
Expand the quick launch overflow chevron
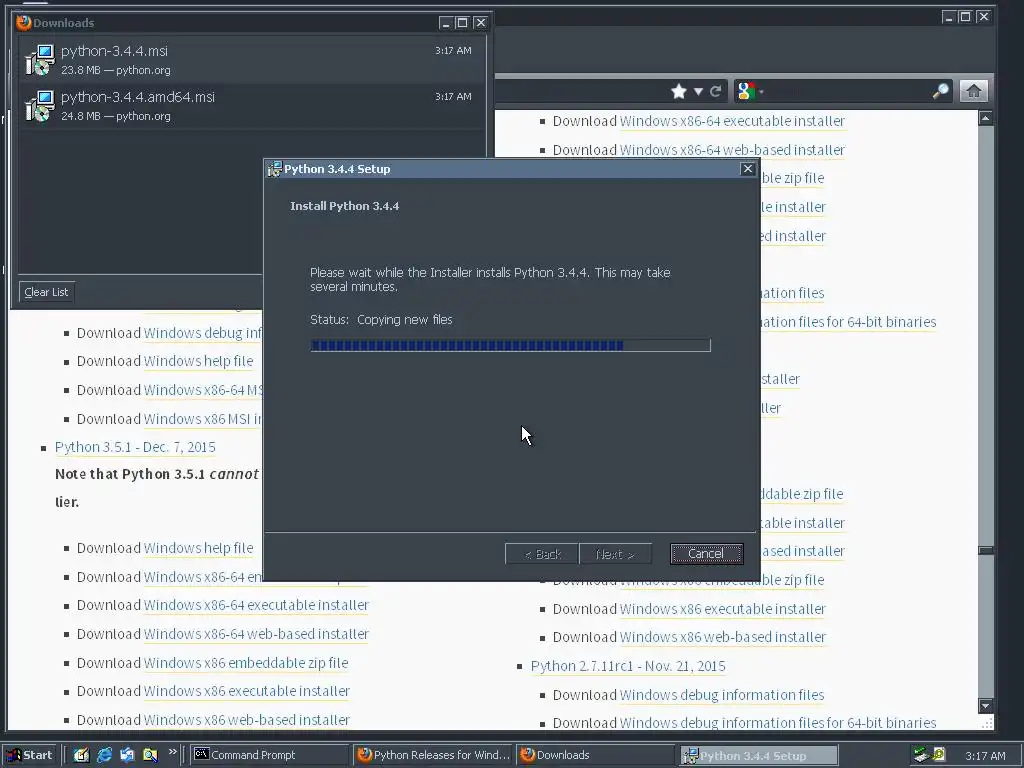click(x=172, y=752)
